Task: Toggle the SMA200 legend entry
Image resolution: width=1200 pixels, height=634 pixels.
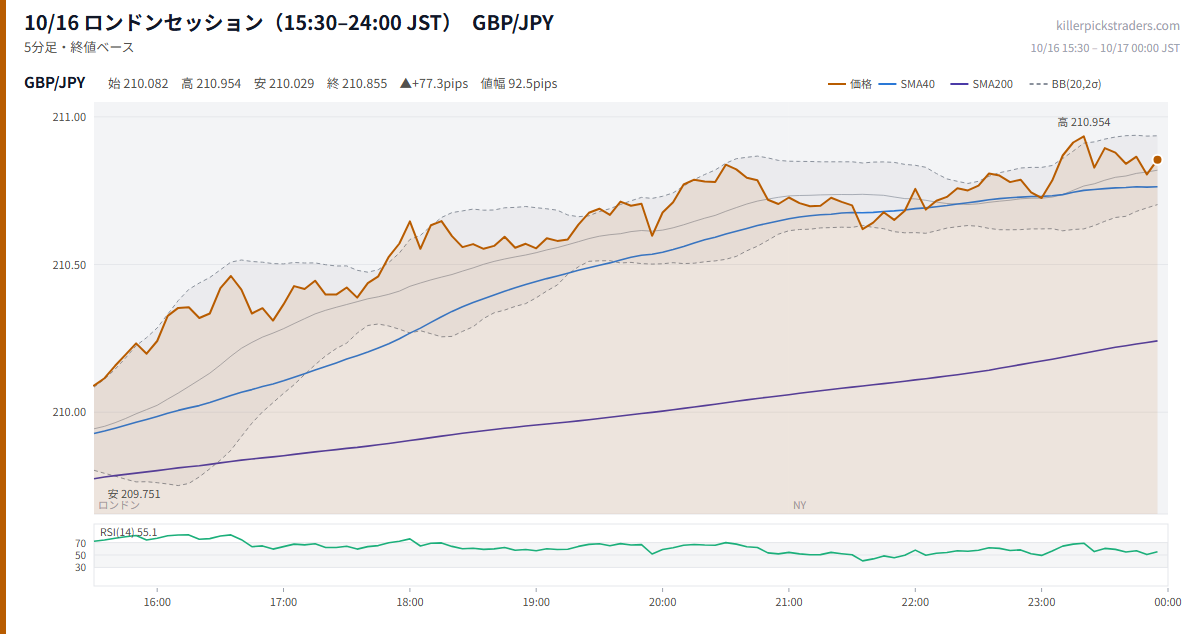Action: (982, 84)
